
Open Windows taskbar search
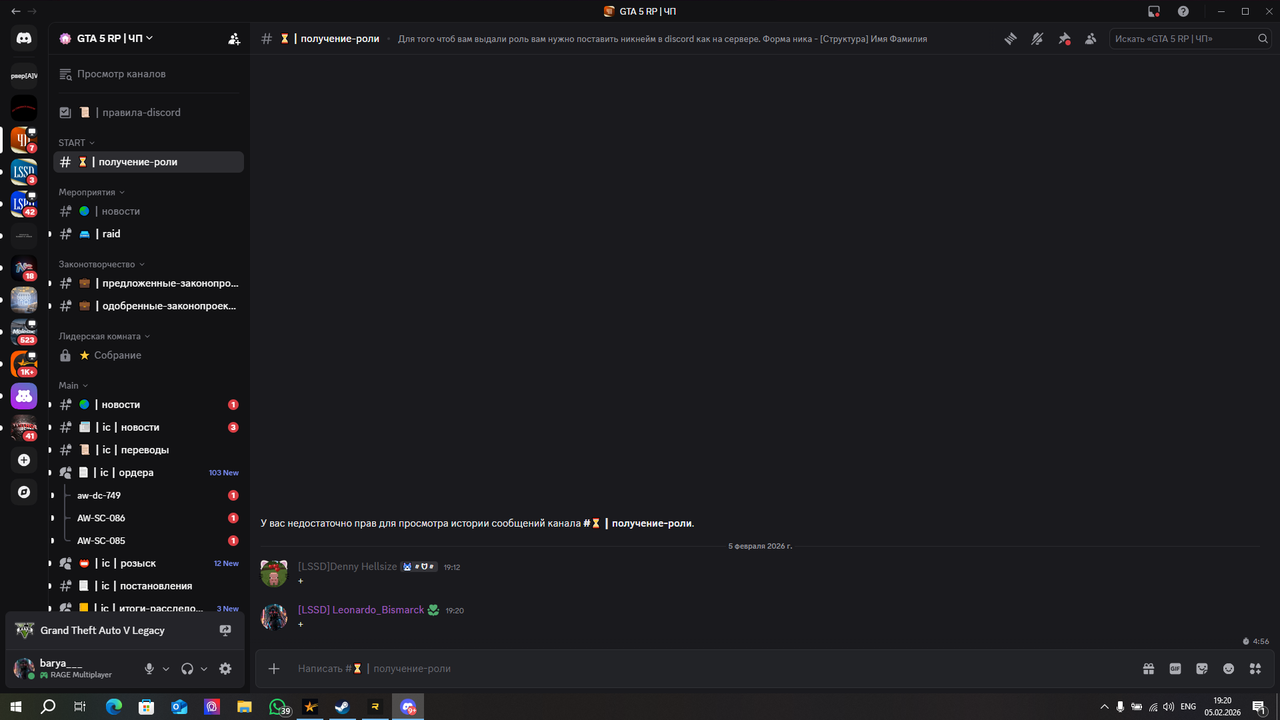tap(48, 707)
